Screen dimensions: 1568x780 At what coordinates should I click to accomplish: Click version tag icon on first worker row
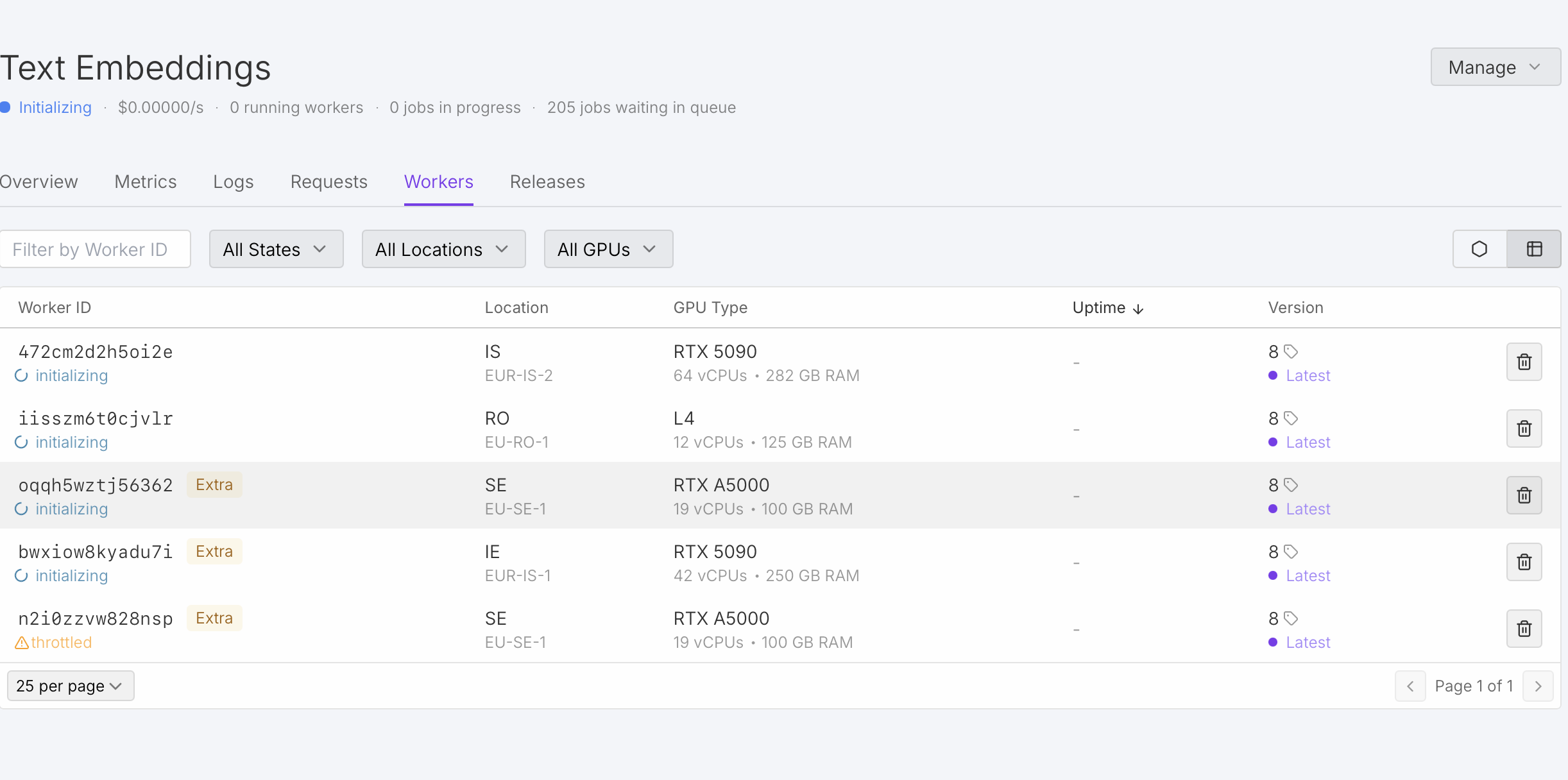(1291, 352)
